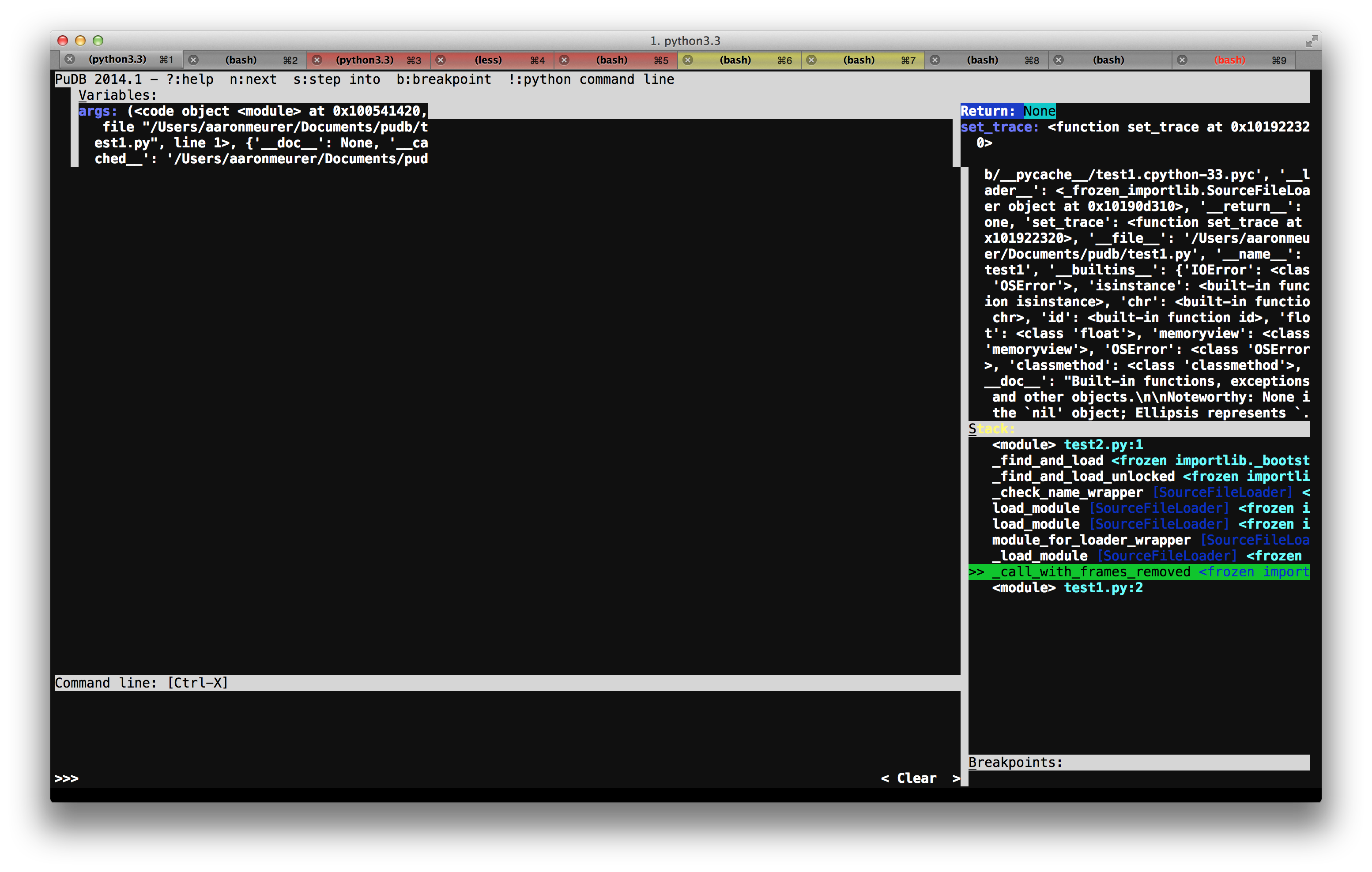Viewport: 1372px width, 872px height.
Task: Click the 'Stack:' panel header
Action: click(1139, 429)
